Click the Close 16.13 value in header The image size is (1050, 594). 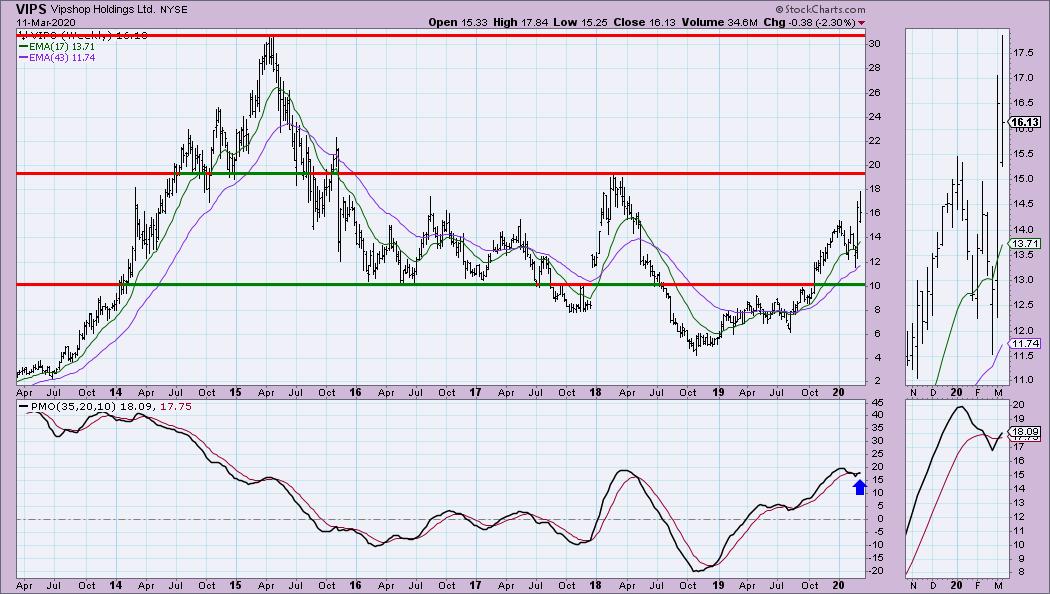point(645,22)
